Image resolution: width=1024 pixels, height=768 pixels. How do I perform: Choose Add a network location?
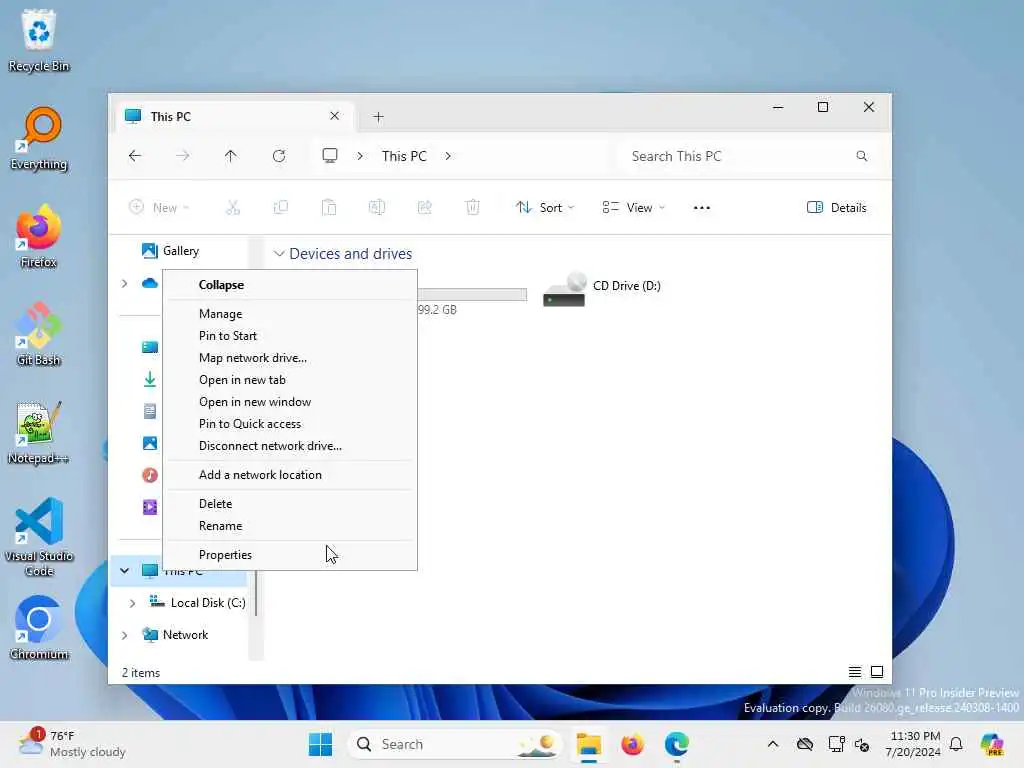(x=290, y=475)
